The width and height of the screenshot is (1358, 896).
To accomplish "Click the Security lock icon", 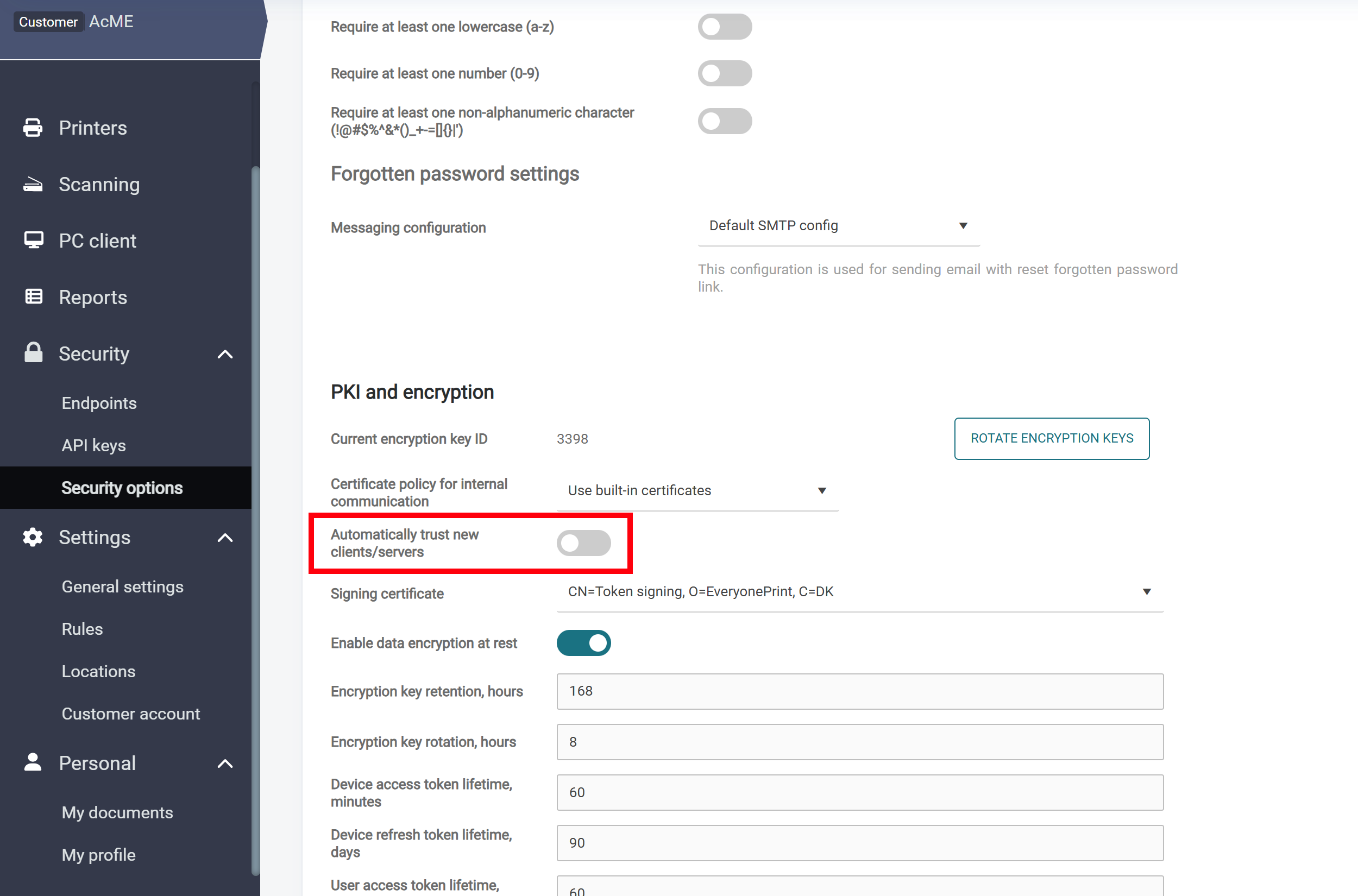I will pyautogui.click(x=33, y=352).
